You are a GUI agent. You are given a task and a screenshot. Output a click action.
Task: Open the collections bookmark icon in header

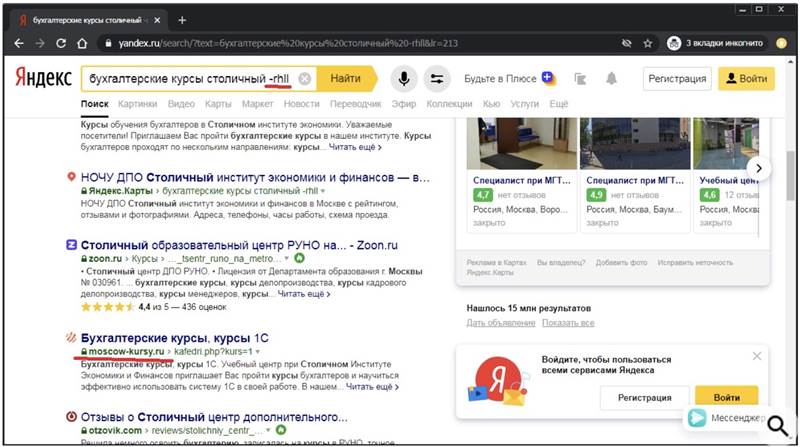pyautogui.click(x=580, y=79)
